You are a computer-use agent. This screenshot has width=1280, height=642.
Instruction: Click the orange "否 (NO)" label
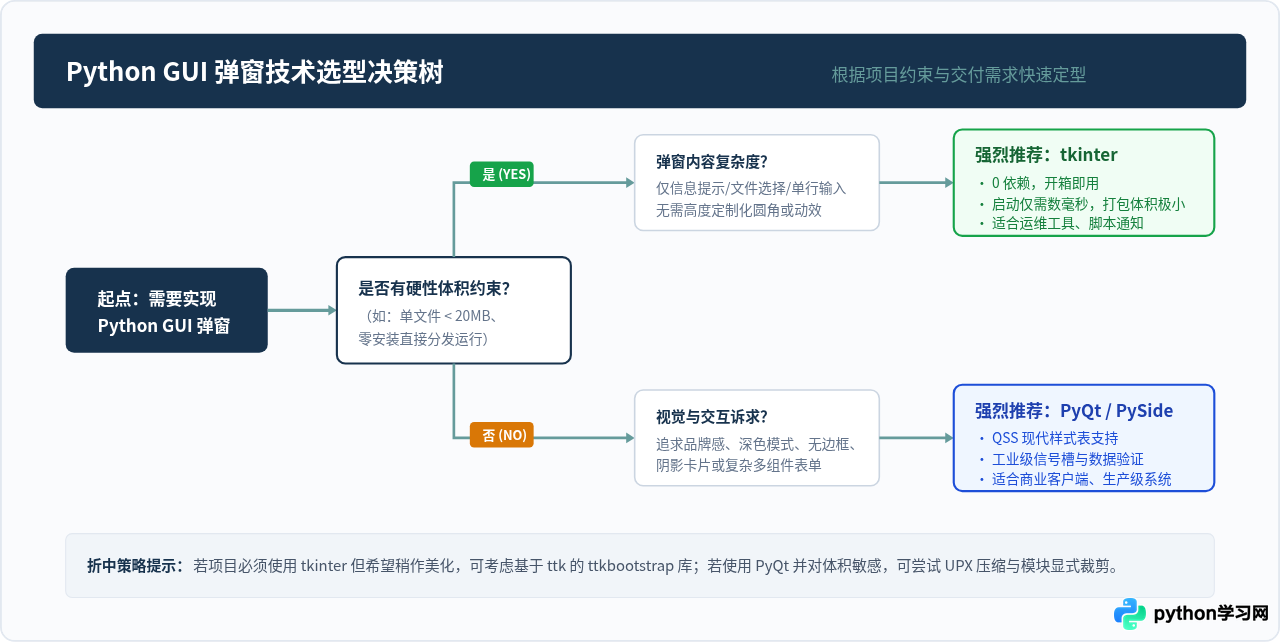[x=502, y=435]
